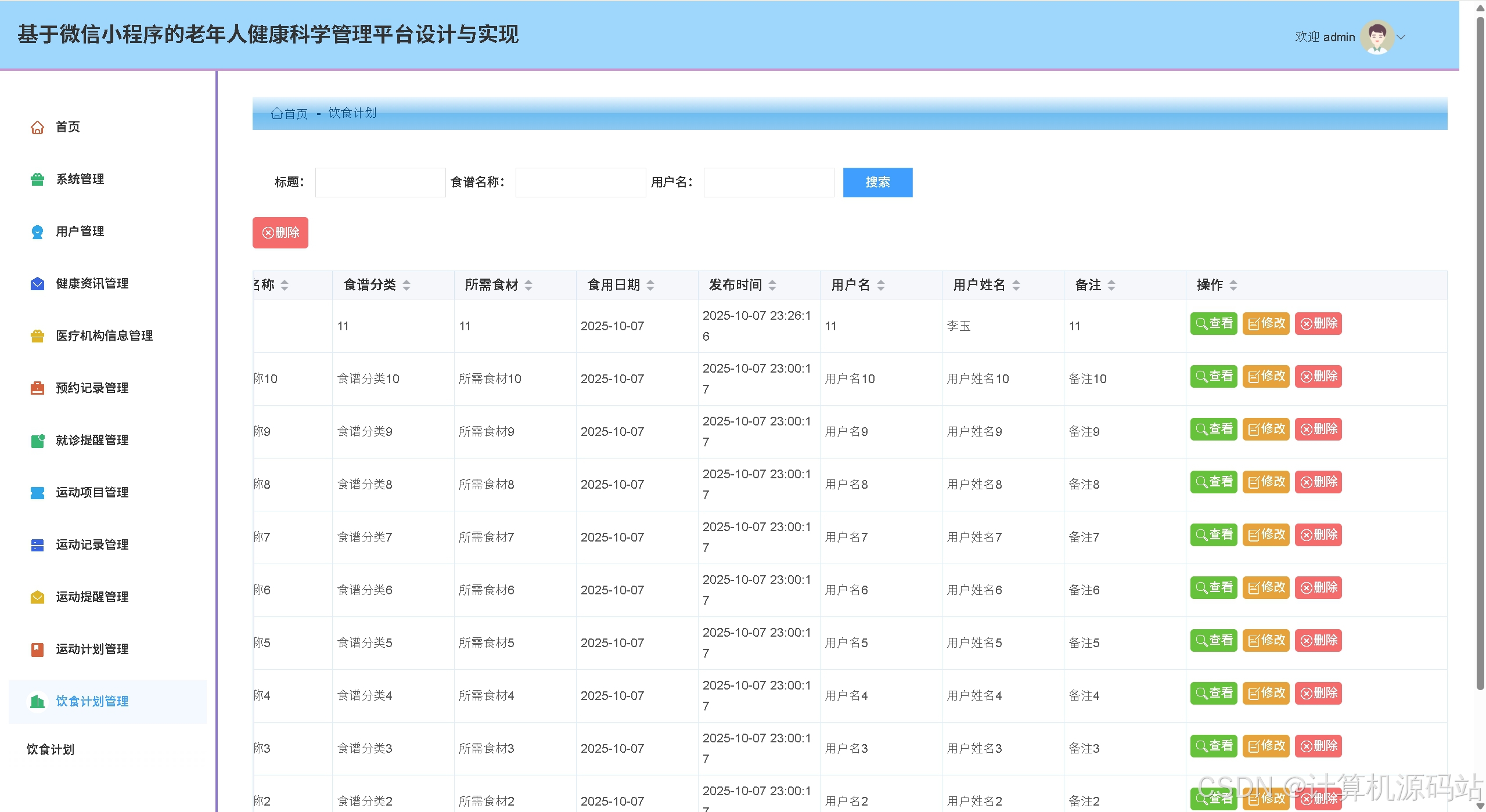Delete the 李玉 row

(1318, 323)
